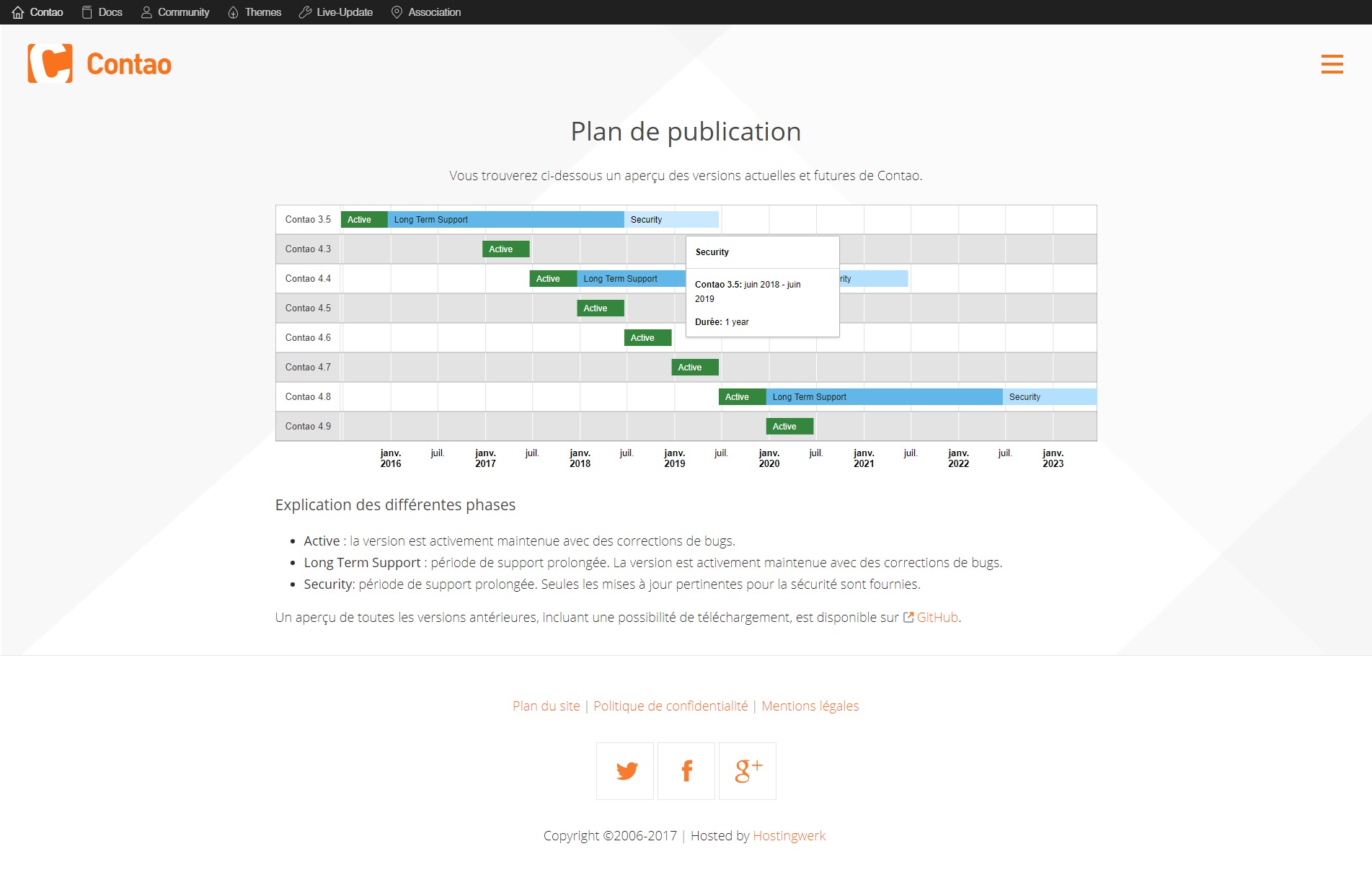Click the Plan de publication heading
The height and width of the screenshot is (885, 1372).
pos(686,132)
